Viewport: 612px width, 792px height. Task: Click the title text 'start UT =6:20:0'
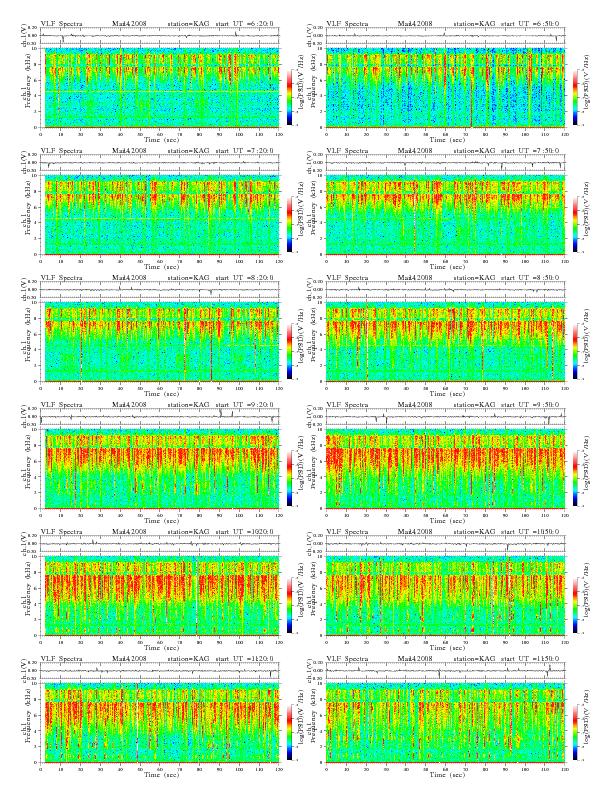pyautogui.click(x=244, y=23)
